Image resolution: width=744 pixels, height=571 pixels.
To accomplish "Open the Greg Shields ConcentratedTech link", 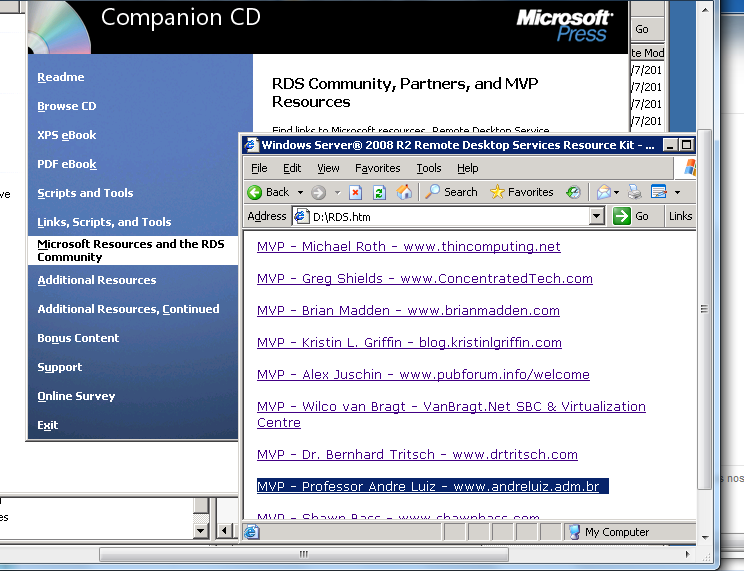I will tap(425, 278).
